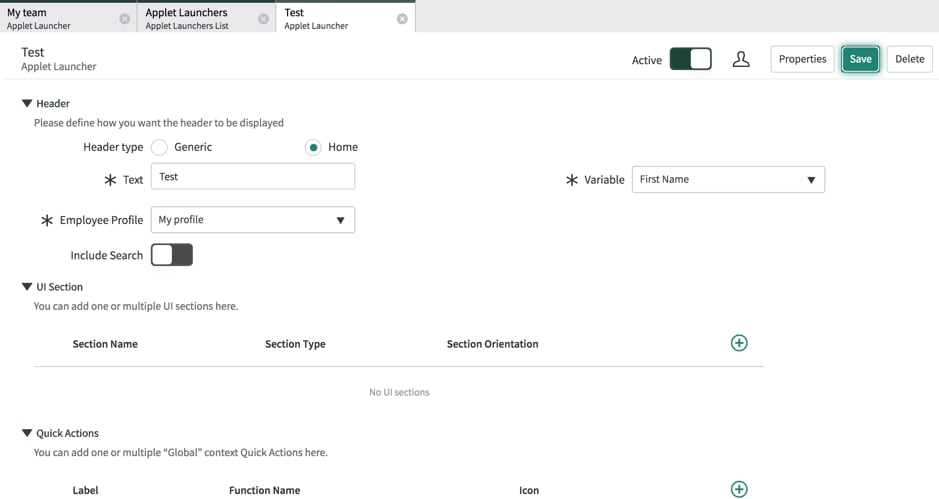Open the Properties button
The width and height of the screenshot is (939, 499).
(802, 59)
